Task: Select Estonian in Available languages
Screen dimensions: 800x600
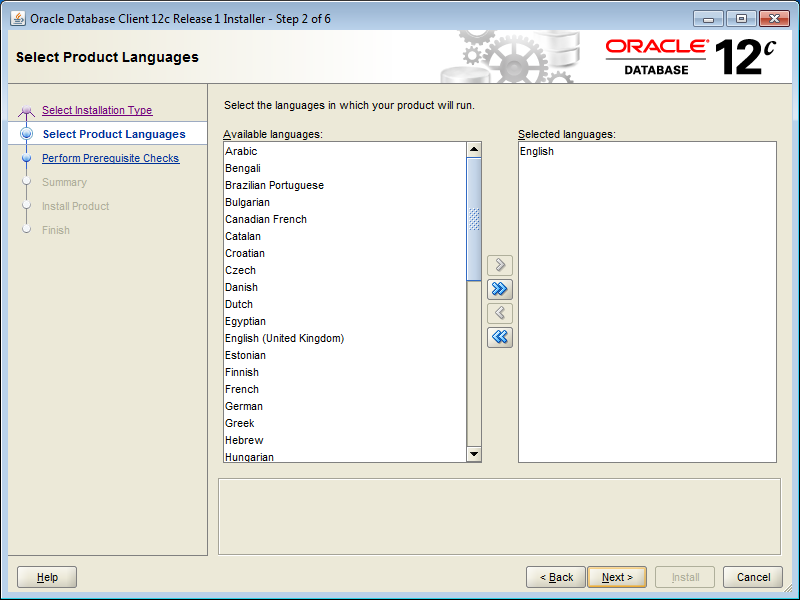Action: (345, 355)
